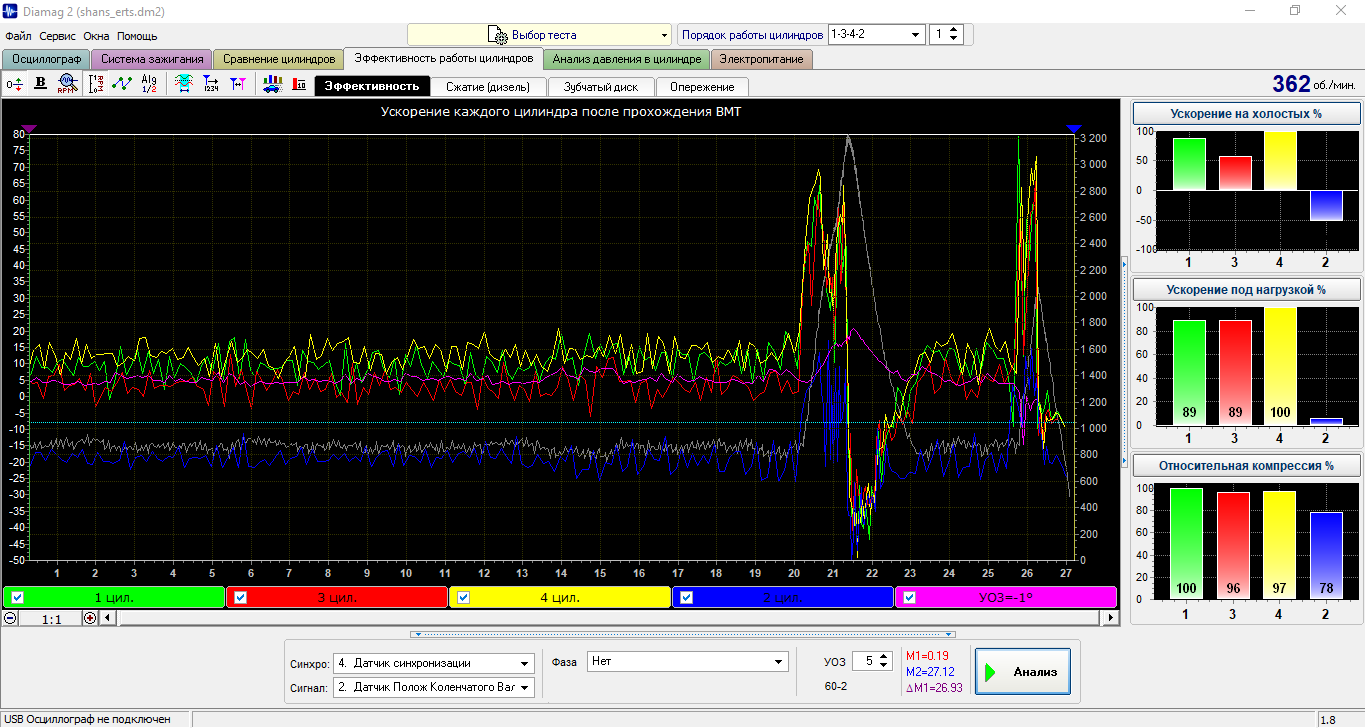Switch to Анализ давления в цилиндре tab

pyautogui.click(x=627, y=59)
